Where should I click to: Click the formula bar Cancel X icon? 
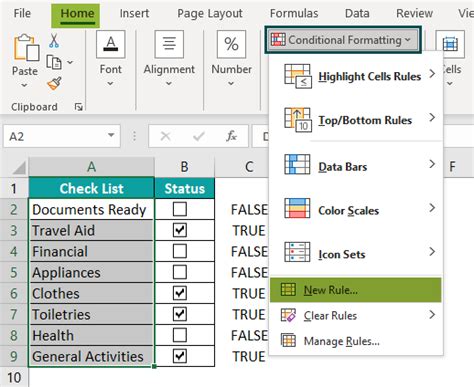tap(166, 136)
